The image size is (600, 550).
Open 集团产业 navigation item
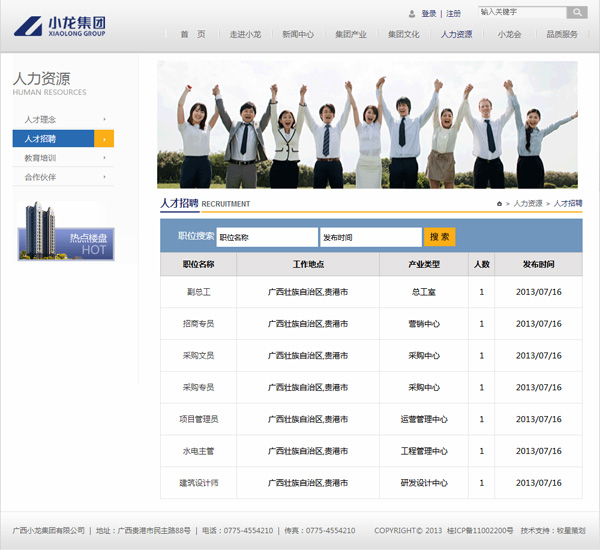351,34
